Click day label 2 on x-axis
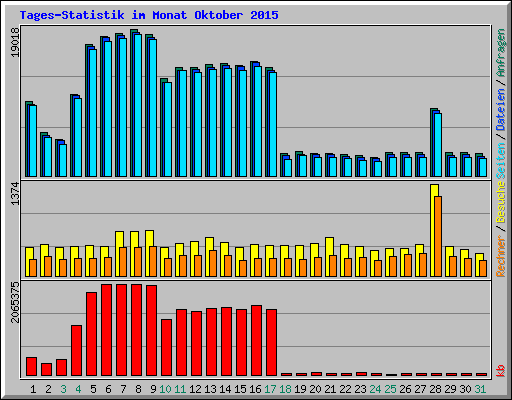Screen dimensions: 512x400 point(48,389)
